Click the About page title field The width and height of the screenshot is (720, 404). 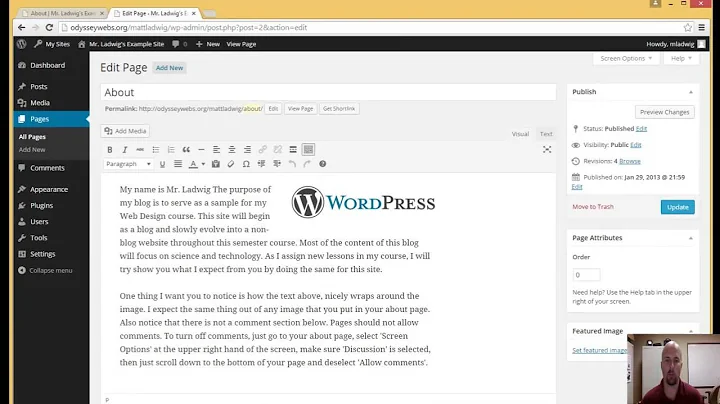click(x=328, y=92)
